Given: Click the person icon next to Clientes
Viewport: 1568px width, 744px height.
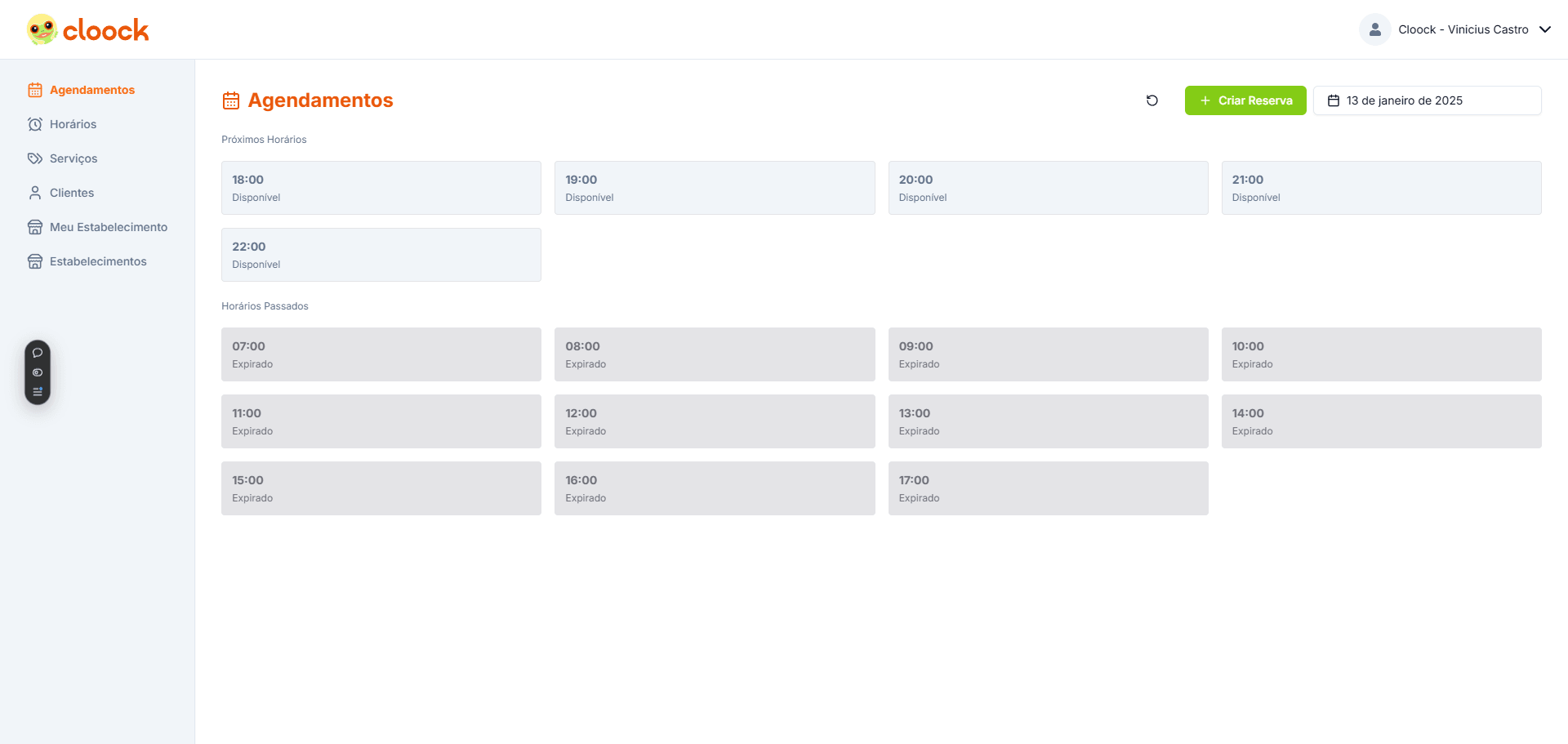Looking at the screenshot, I should pos(35,193).
